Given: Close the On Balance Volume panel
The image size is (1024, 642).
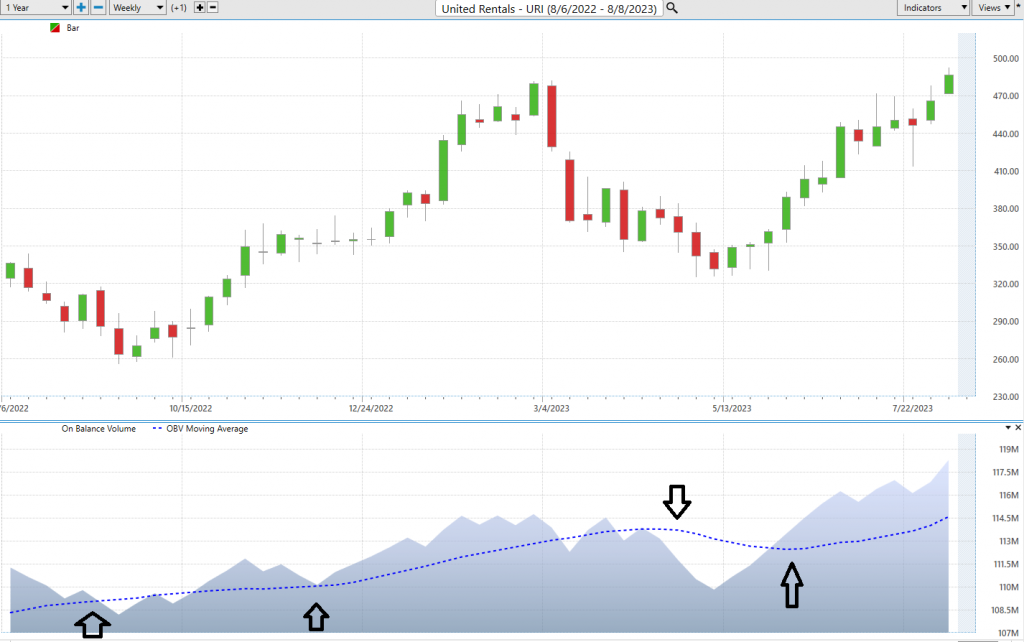Looking at the screenshot, I should (1018, 428).
